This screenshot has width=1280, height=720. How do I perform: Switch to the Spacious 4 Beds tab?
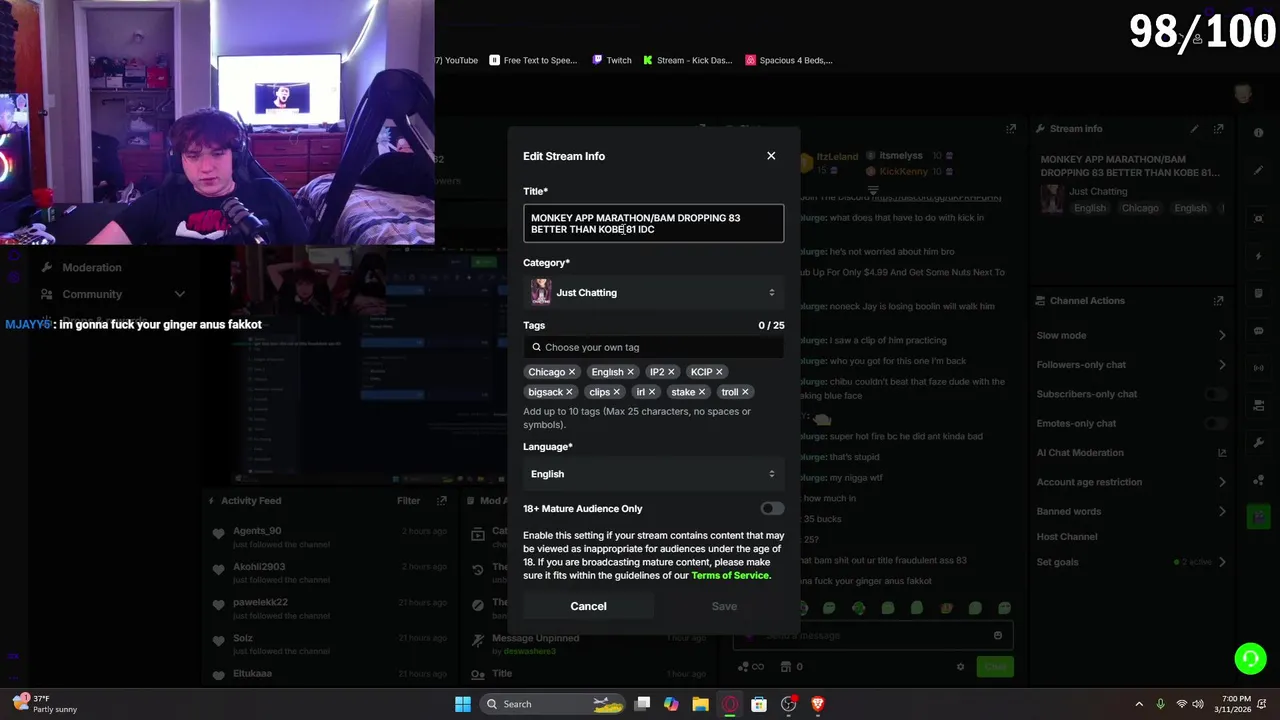point(789,60)
